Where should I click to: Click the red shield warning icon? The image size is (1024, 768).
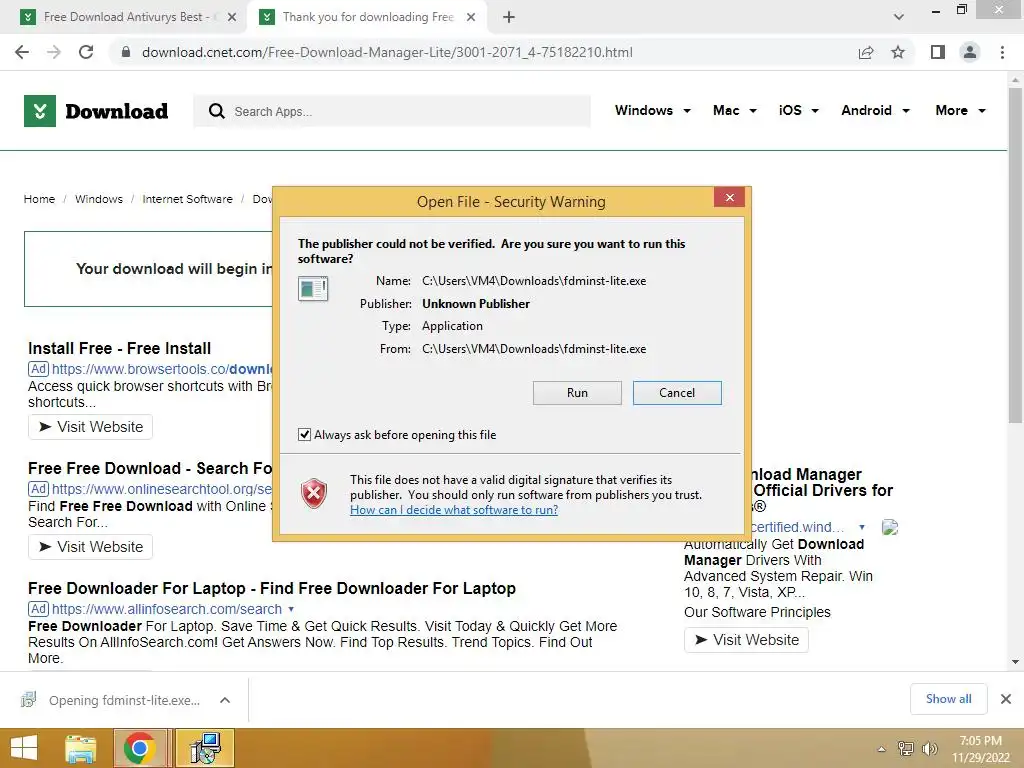click(314, 493)
